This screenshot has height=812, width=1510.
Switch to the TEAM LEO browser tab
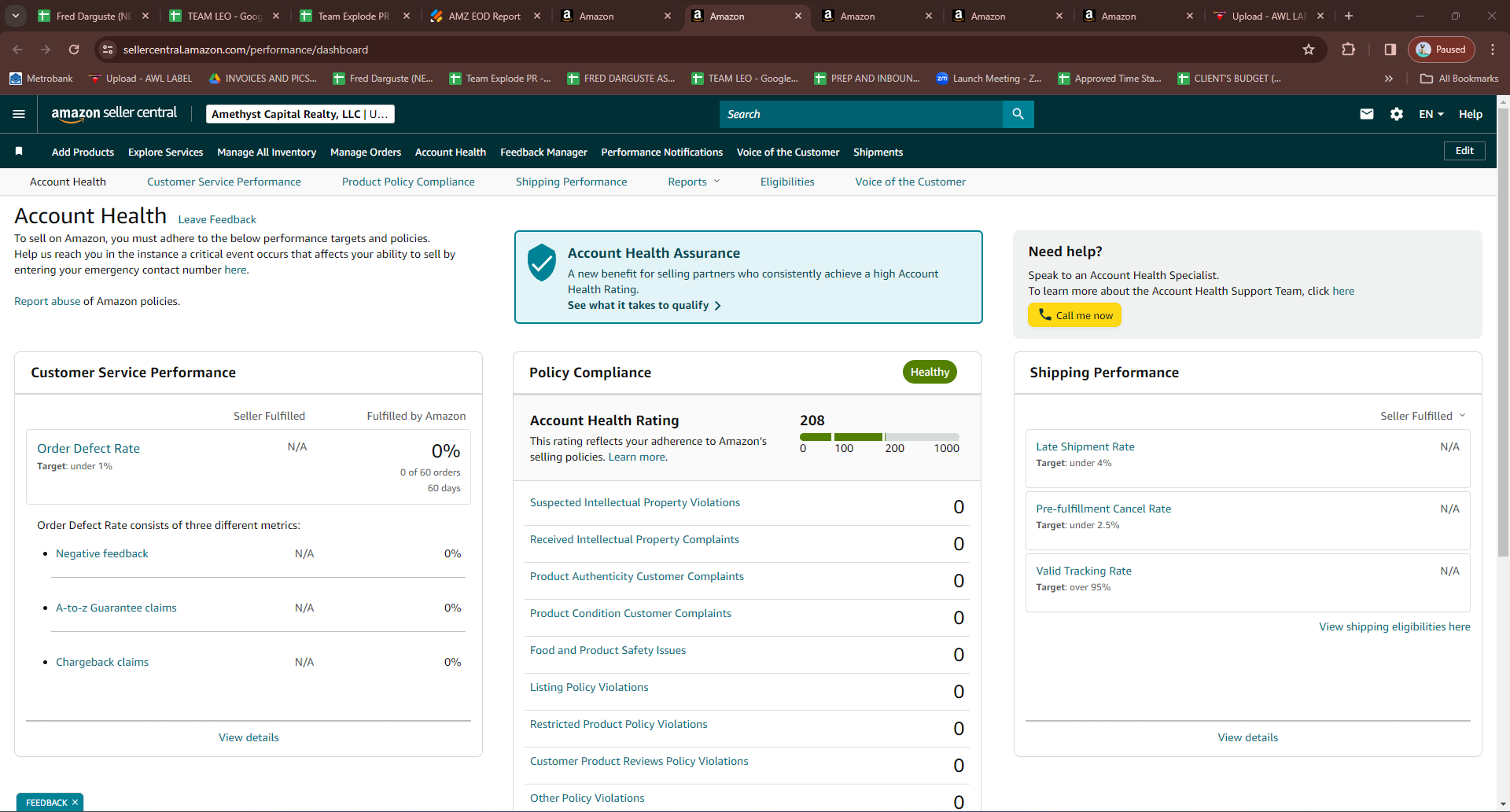[x=225, y=16]
